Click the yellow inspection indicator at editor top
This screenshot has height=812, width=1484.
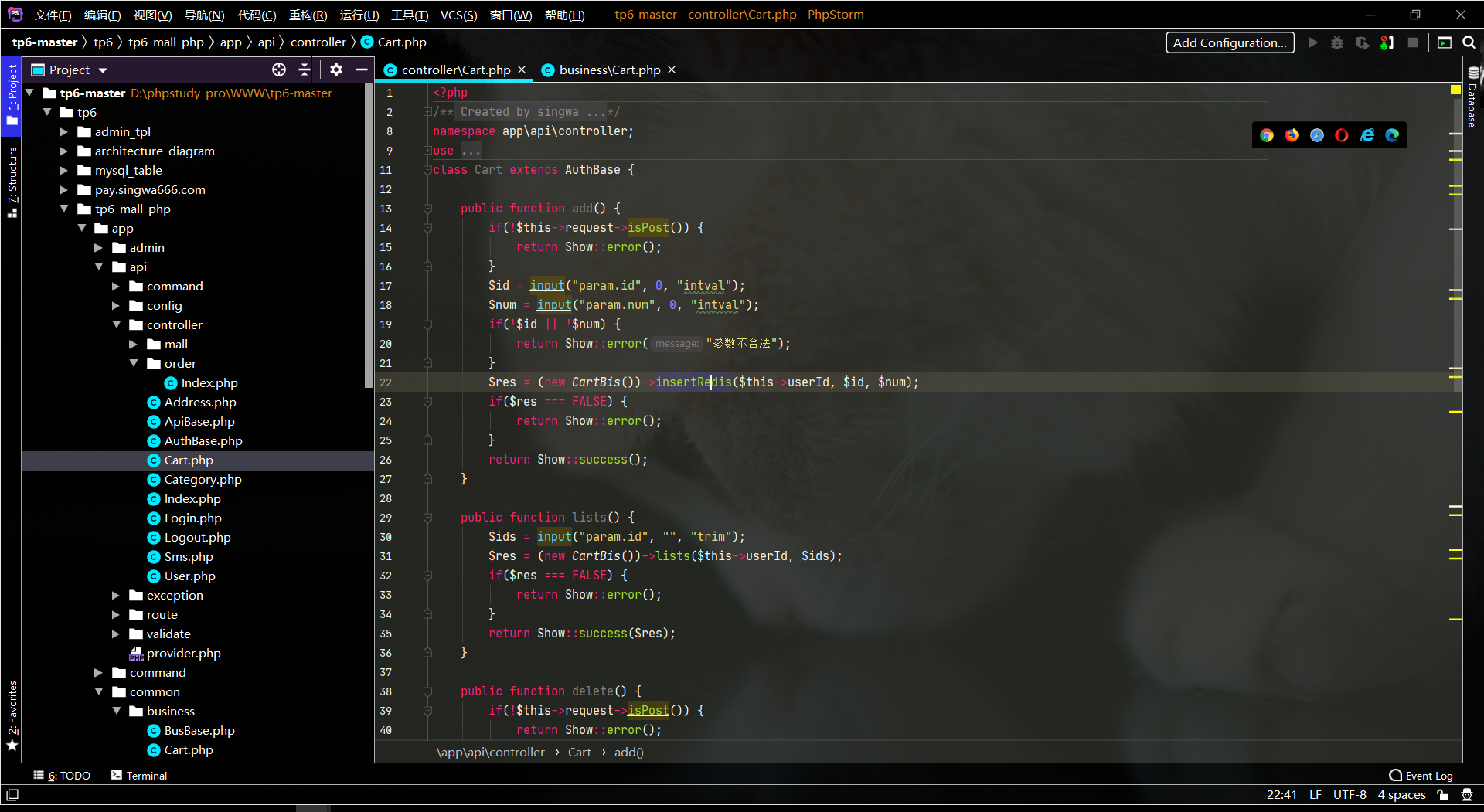[x=1455, y=90]
